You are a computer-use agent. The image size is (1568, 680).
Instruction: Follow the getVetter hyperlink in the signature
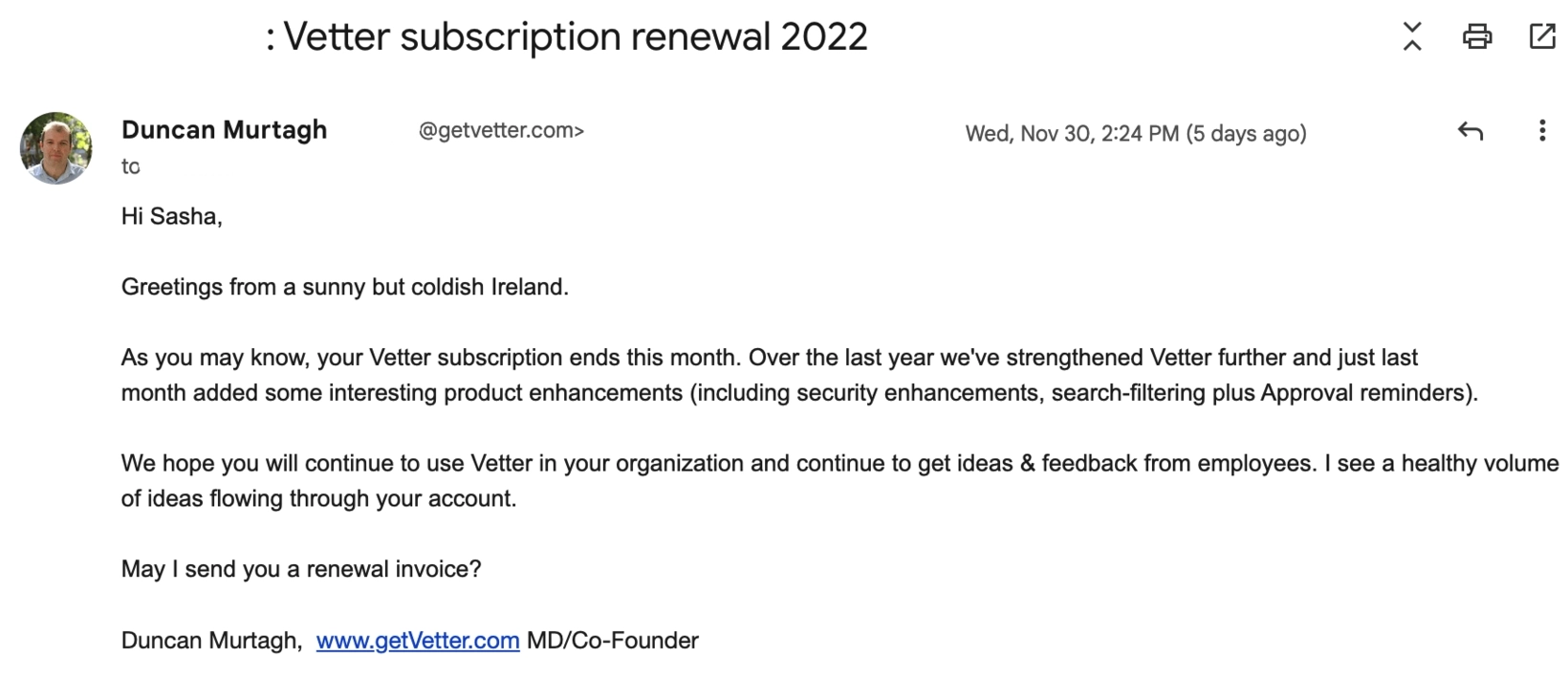click(x=417, y=640)
